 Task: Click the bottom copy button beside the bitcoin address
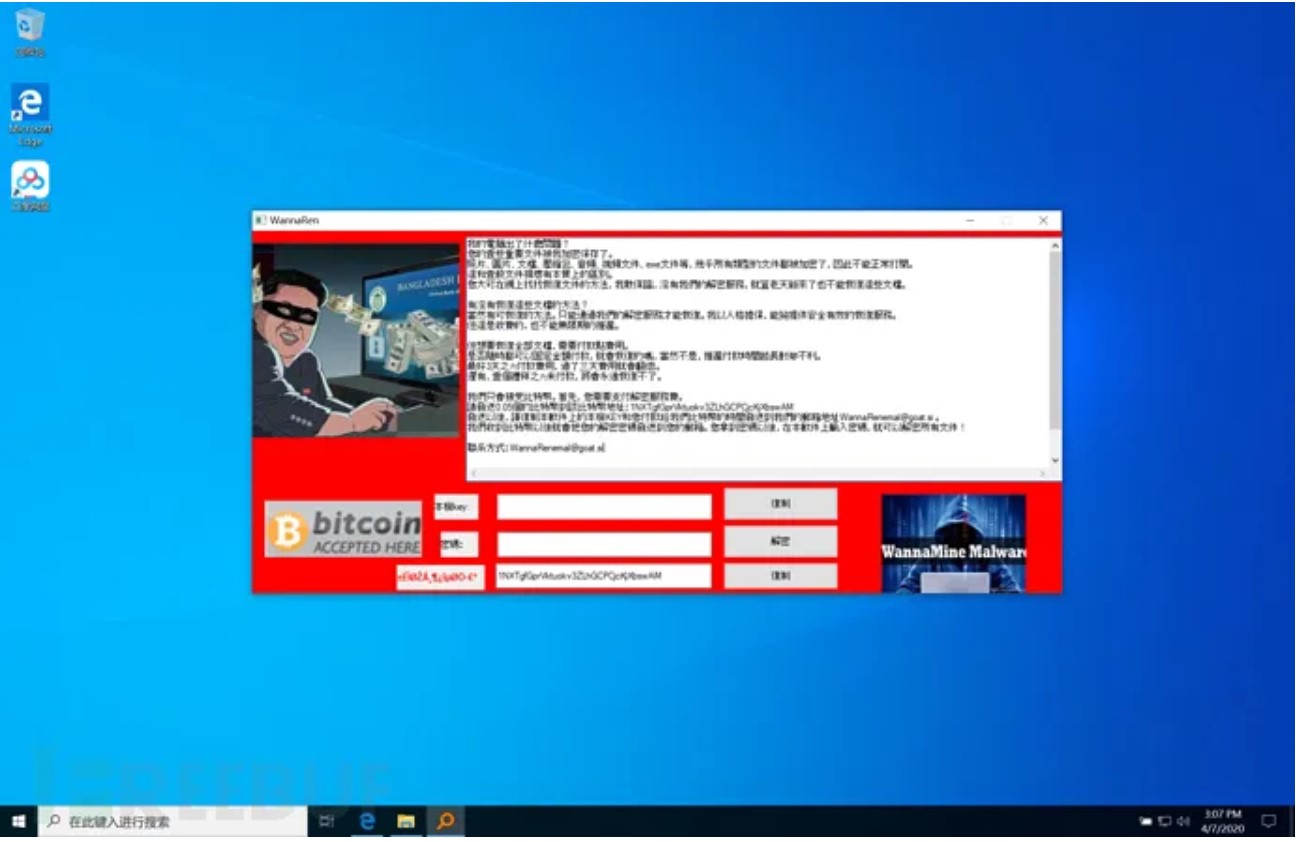coord(780,576)
